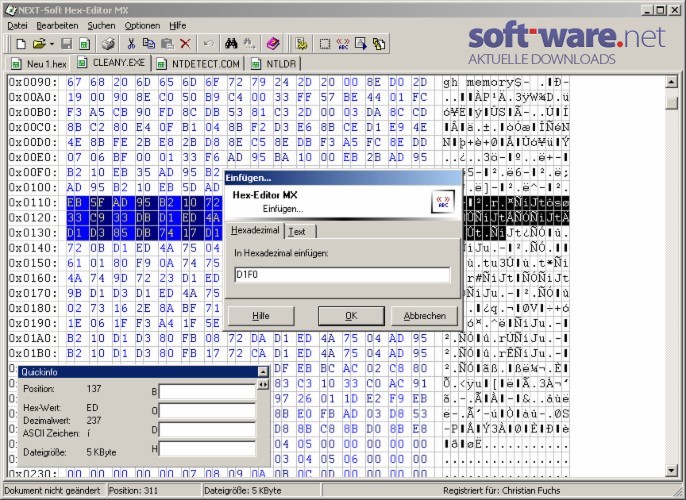Open the Bearbeiten menu
Image resolution: width=686 pixels, height=500 pixels.
pyautogui.click(x=57, y=26)
